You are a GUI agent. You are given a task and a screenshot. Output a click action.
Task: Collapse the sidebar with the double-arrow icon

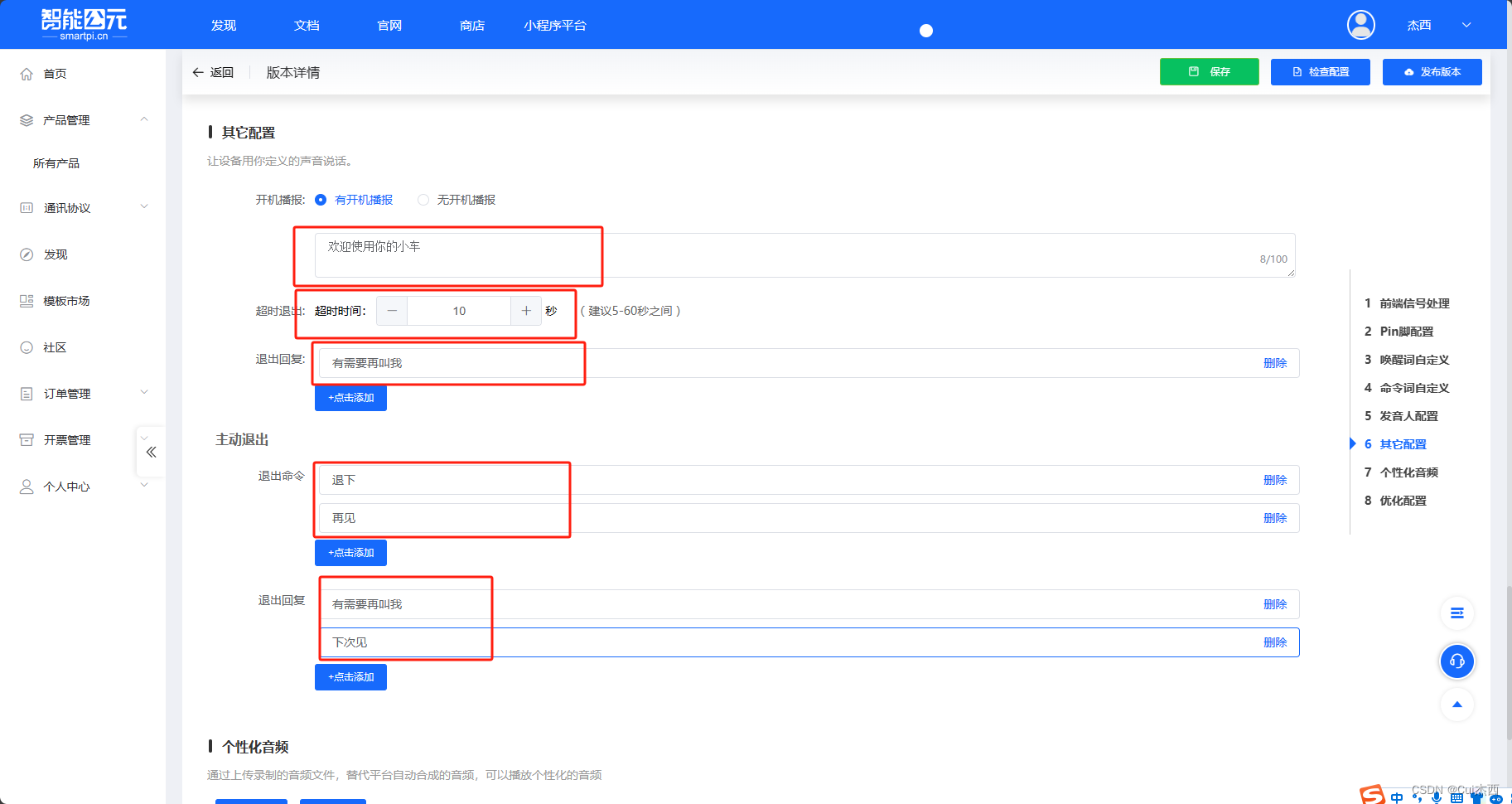coord(151,452)
